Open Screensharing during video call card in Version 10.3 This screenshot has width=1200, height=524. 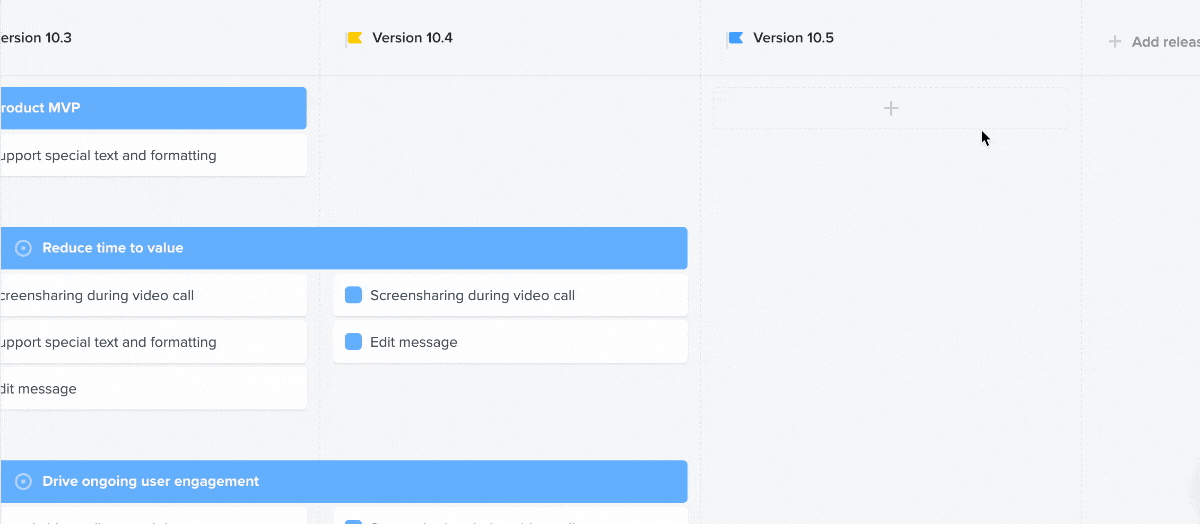153,295
